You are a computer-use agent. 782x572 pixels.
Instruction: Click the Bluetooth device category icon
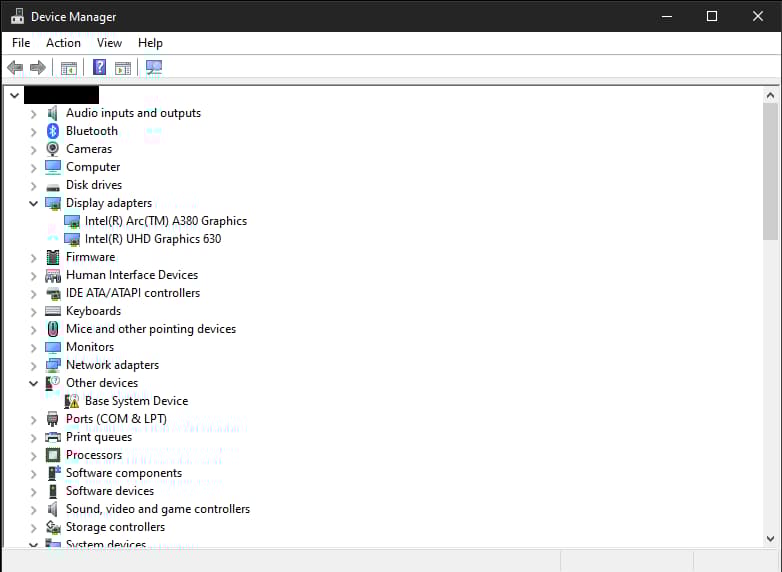(53, 131)
